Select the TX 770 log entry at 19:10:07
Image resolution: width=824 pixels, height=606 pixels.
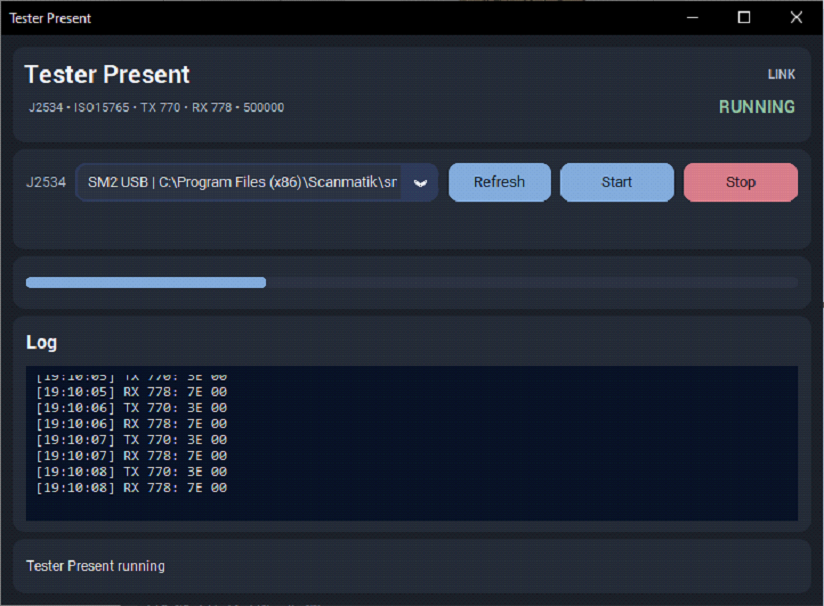pyautogui.click(x=131, y=440)
